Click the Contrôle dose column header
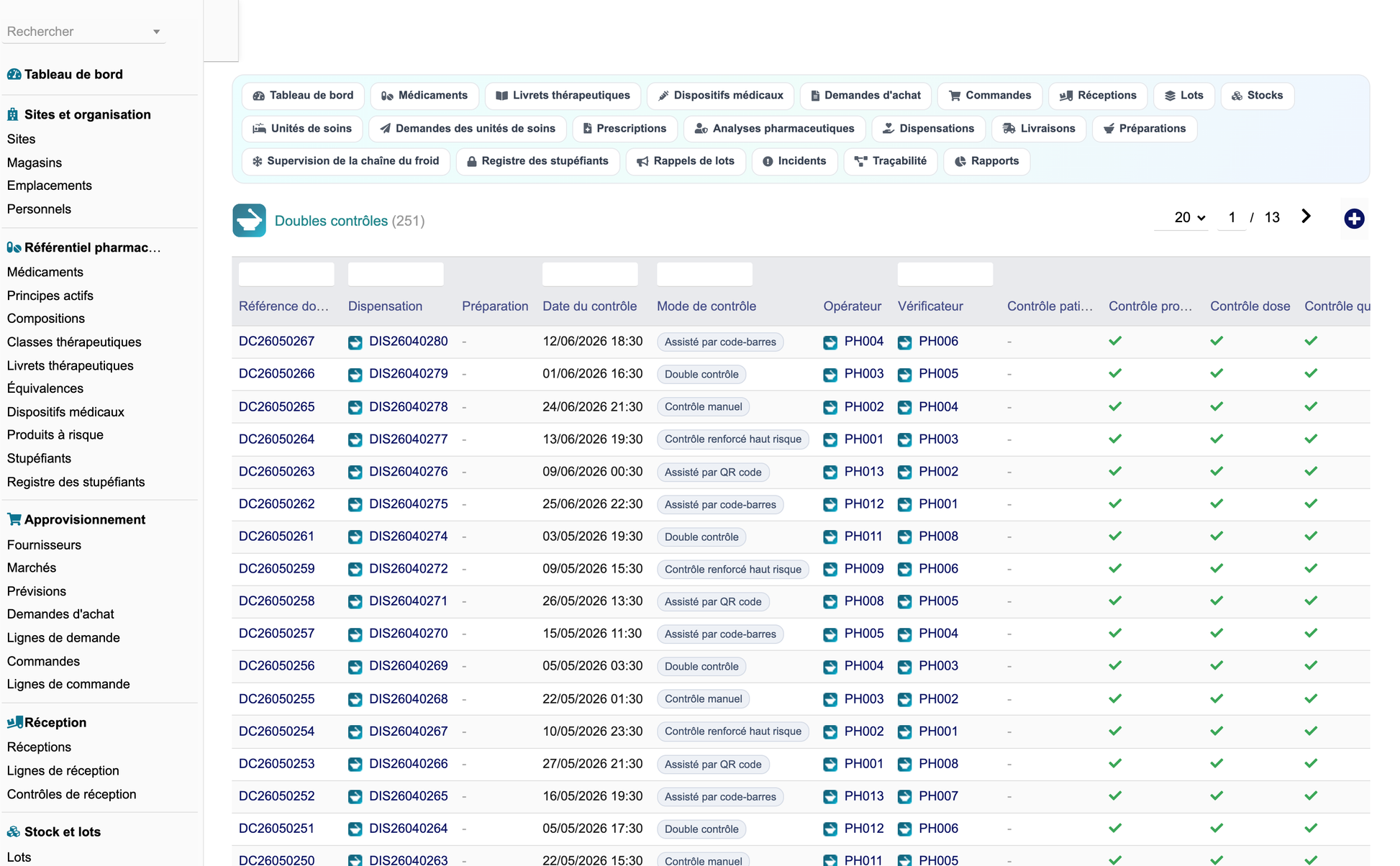The width and height of the screenshot is (1400, 866). pyautogui.click(x=1250, y=306)
